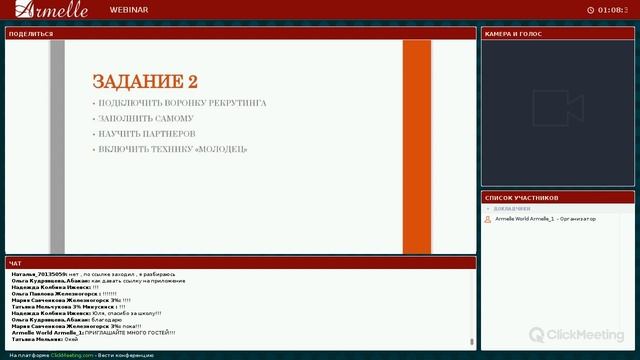This screenshot has width=640, height=360.
Task: Select the ЧАТ panel header
Action: tap(241, 263)
